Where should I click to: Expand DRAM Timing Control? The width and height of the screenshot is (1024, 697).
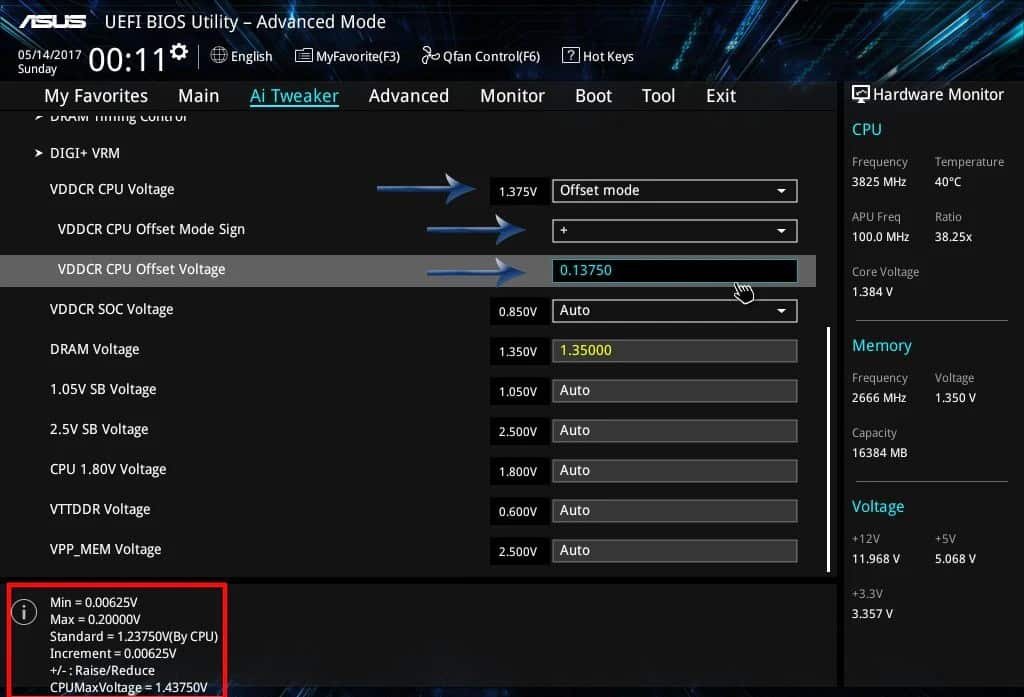(115, 116)
